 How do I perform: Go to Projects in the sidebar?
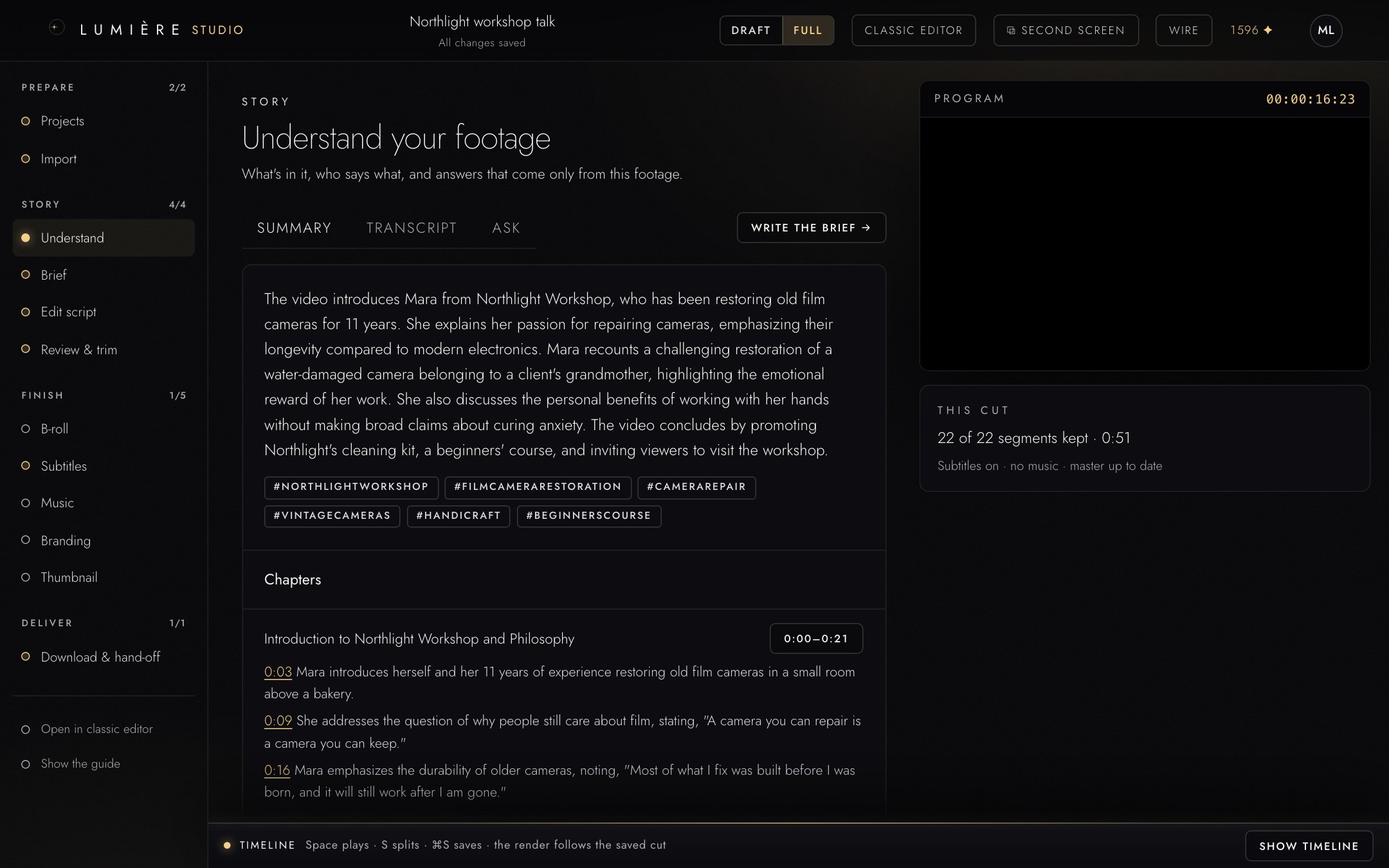coord(103,121)
